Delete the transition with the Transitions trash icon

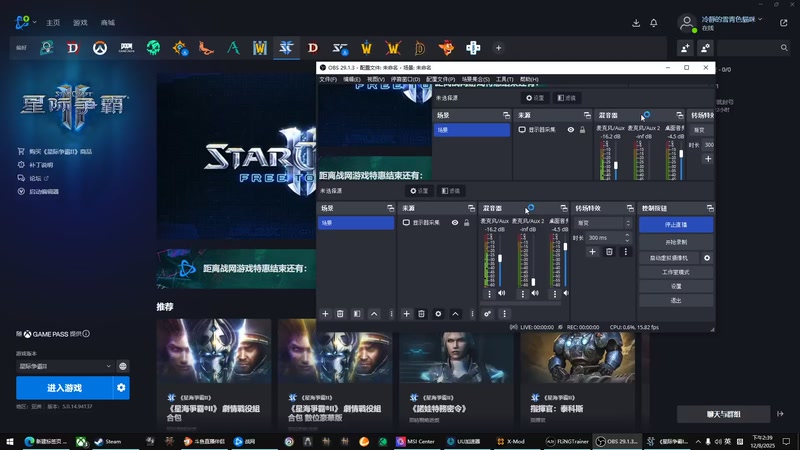coord(609,252)
